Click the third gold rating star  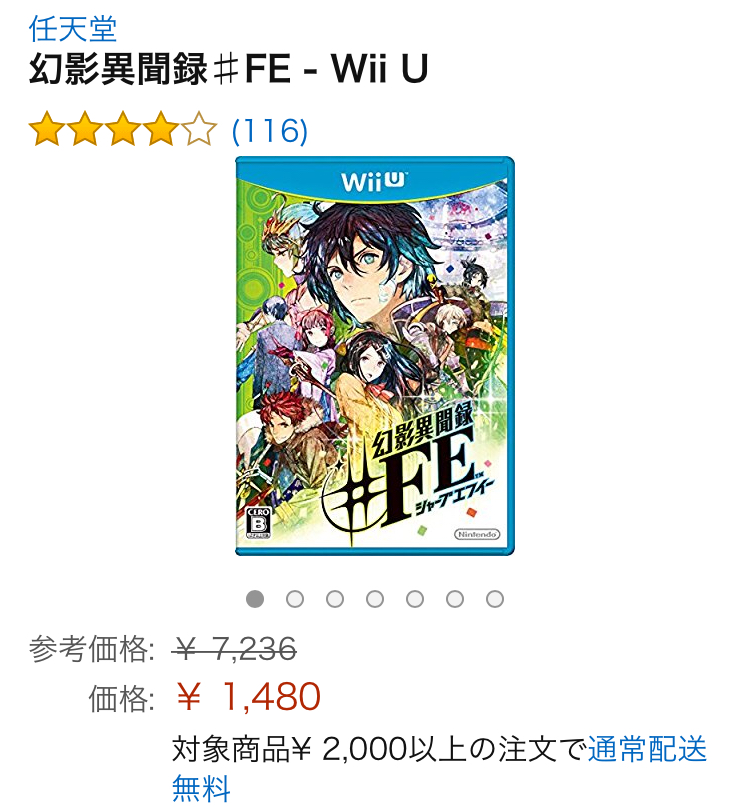click(x=124, y=129)
